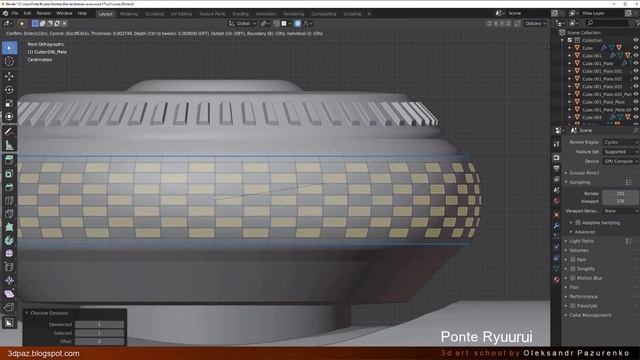Select the Move tool
Viewport: 640px width, 360px height.
coord(9,76)
